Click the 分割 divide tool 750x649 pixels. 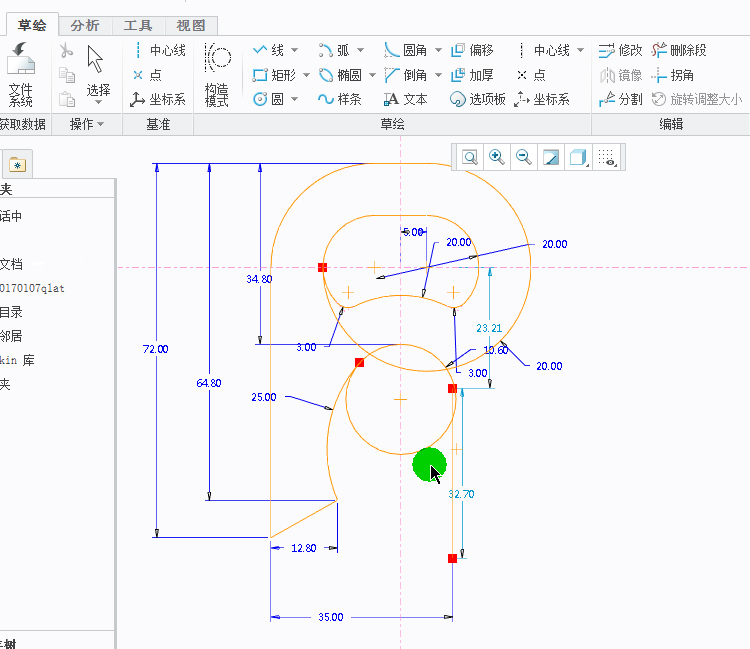(x=620, y=99)
